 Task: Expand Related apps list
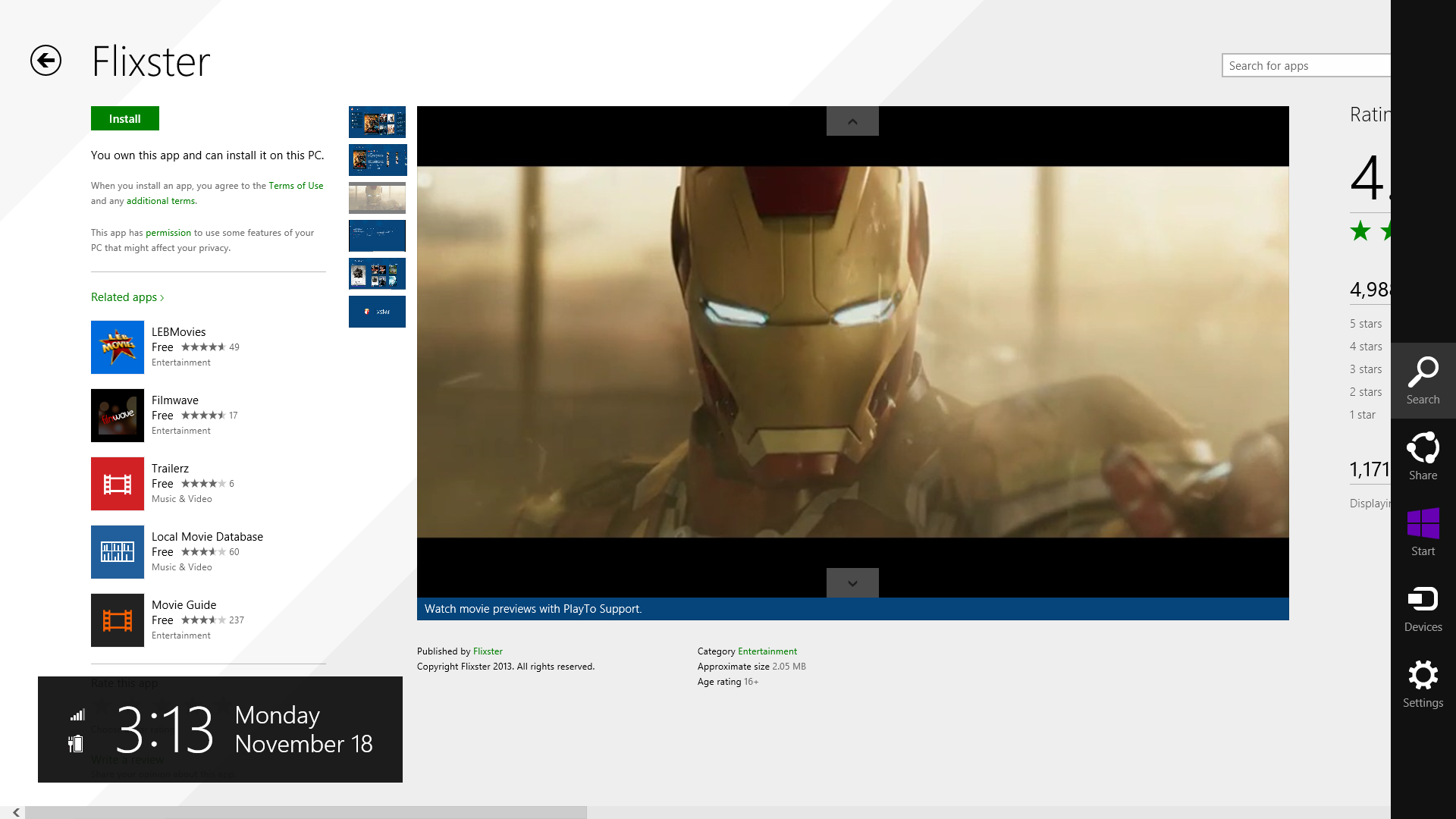(x=127, y=297)
